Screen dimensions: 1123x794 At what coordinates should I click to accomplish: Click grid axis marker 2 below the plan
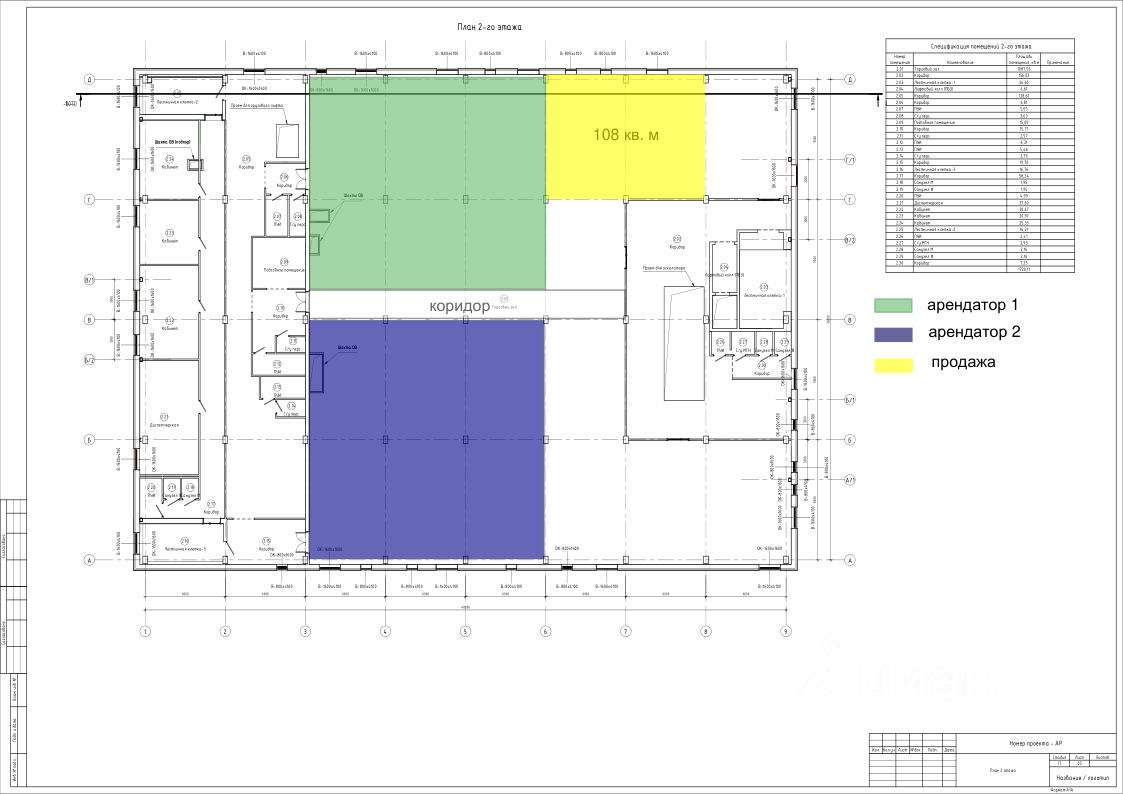tap(226, 631)
